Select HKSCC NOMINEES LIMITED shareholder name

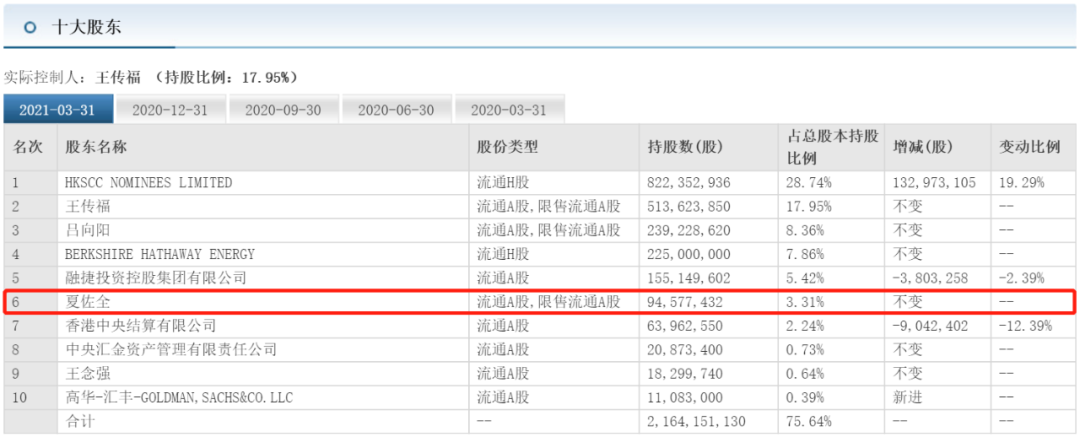tap(149, 183)
